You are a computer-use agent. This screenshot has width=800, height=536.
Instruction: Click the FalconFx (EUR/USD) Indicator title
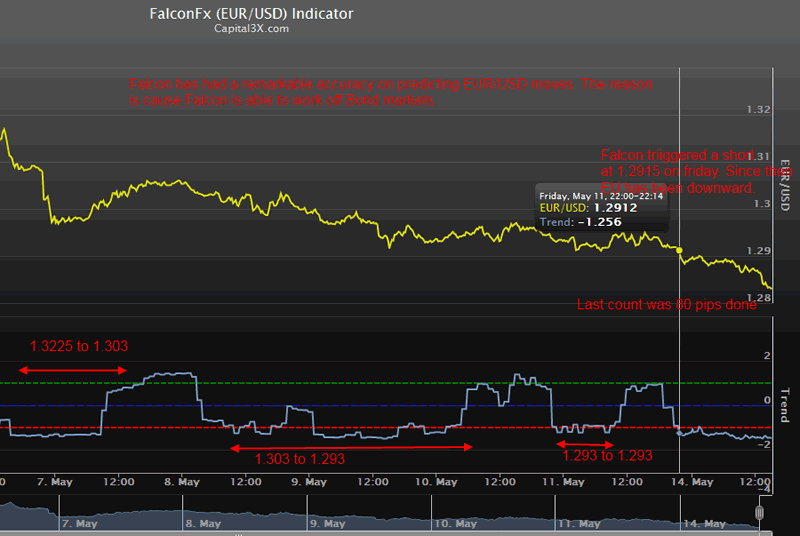click(x=252, y=14)
